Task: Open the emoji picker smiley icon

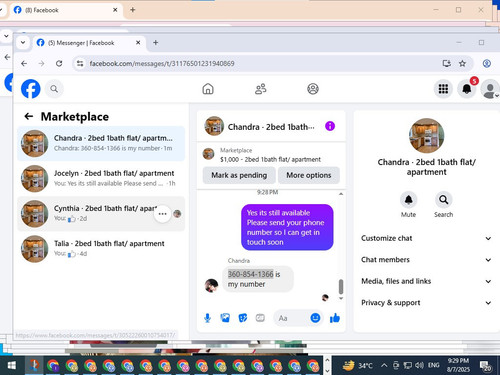Action: tap(315, 318)
